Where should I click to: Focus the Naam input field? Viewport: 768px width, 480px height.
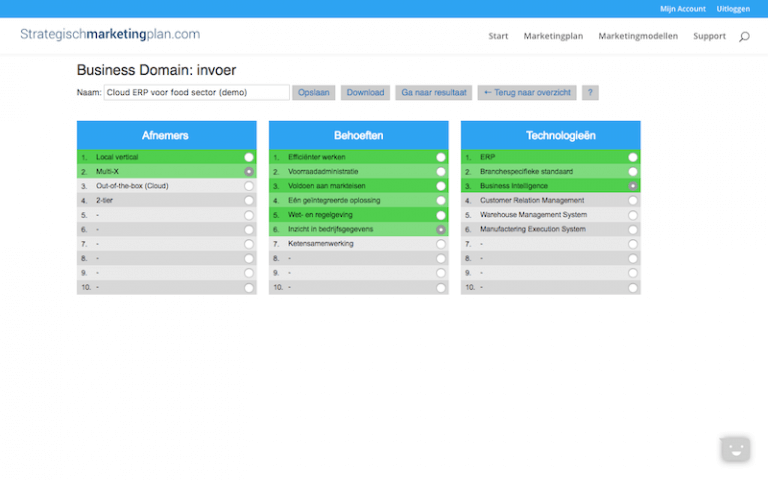coord(197,93)
